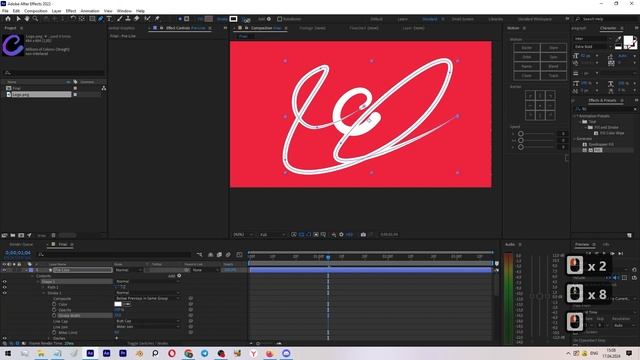This screenshot has width=640, height=360.
Task: Select the Eraser tool
Action: click(136, 19)
